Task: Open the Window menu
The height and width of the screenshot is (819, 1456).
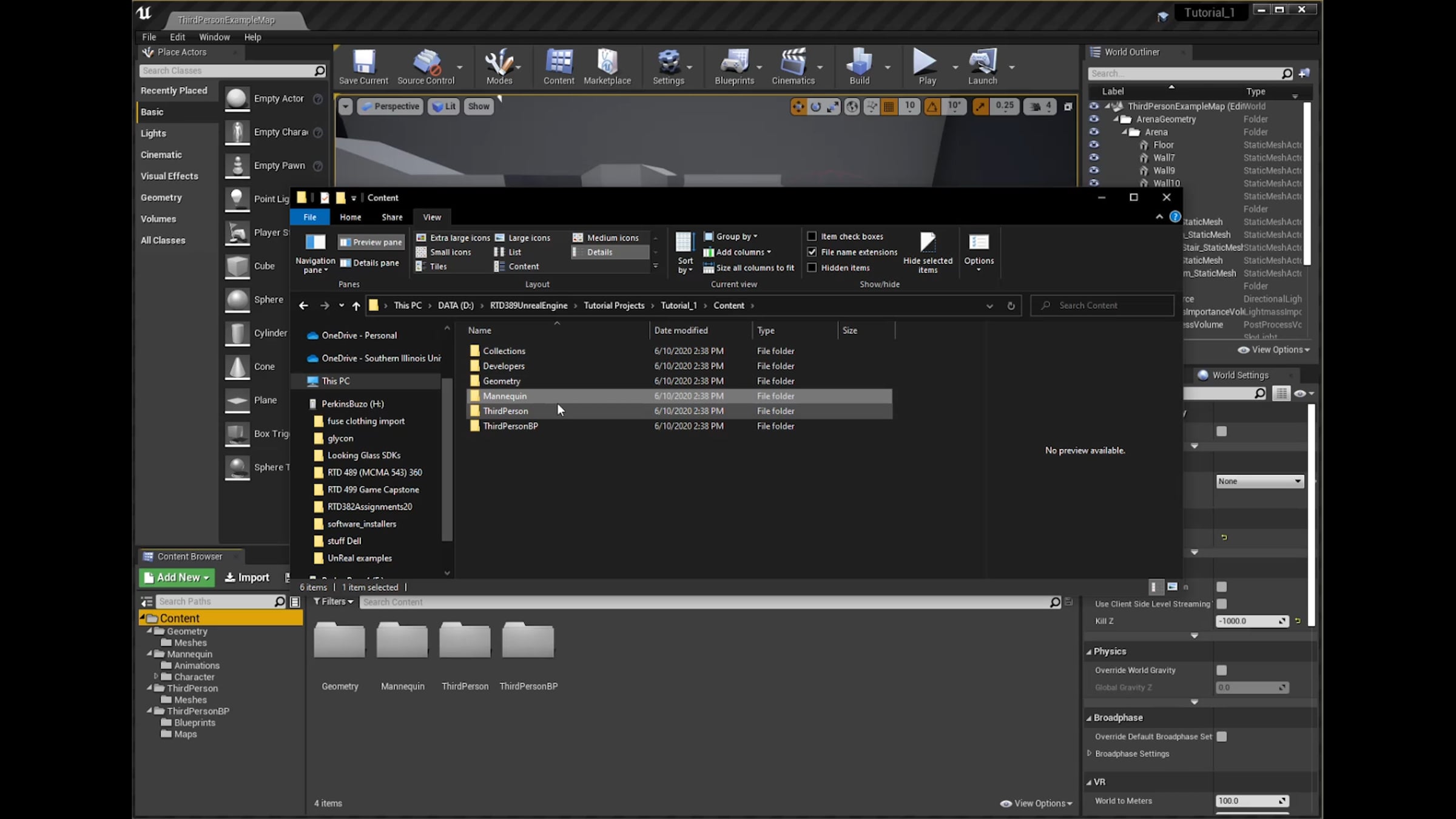Action: pos(214,37)
